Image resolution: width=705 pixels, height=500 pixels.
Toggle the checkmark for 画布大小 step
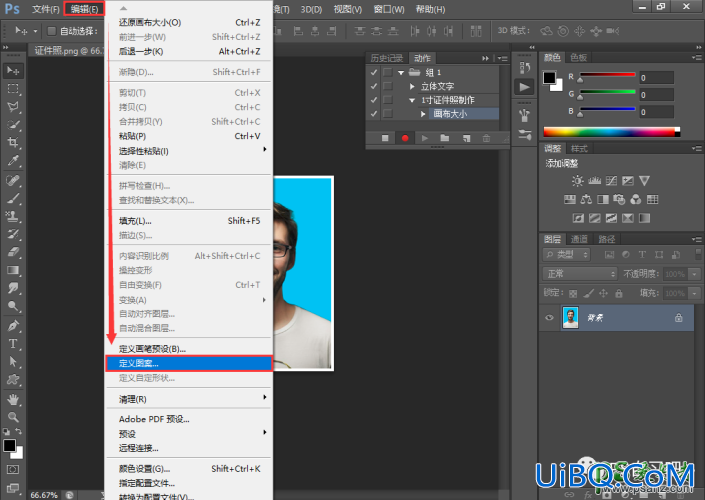click(x=374, y=114)
